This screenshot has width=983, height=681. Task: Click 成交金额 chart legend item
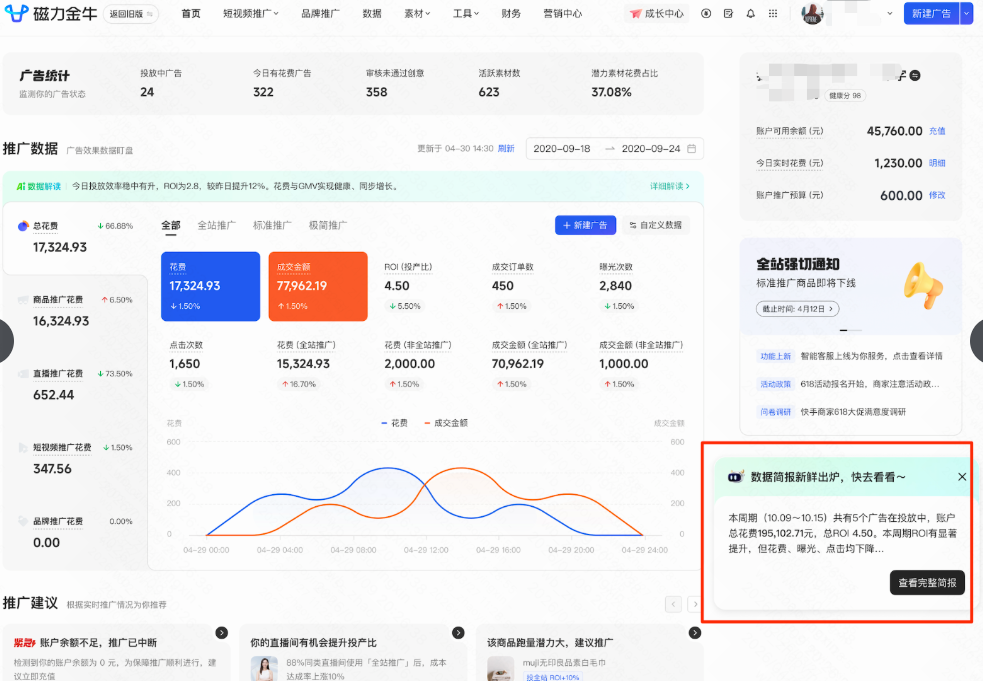pyautogui.click(x=446, y=423)
